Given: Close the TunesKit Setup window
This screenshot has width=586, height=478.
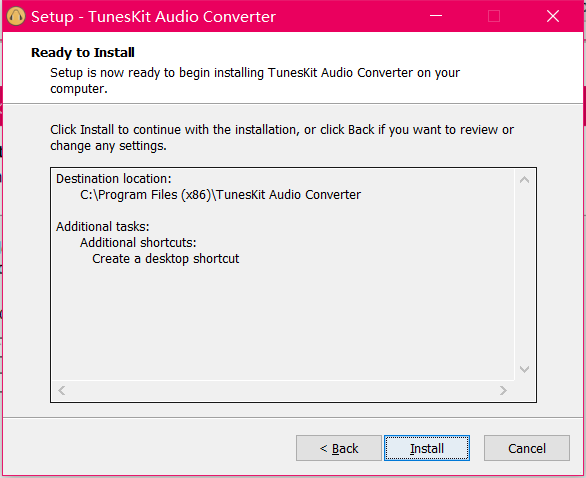Looking at the screenshot, I should [553, 16].
